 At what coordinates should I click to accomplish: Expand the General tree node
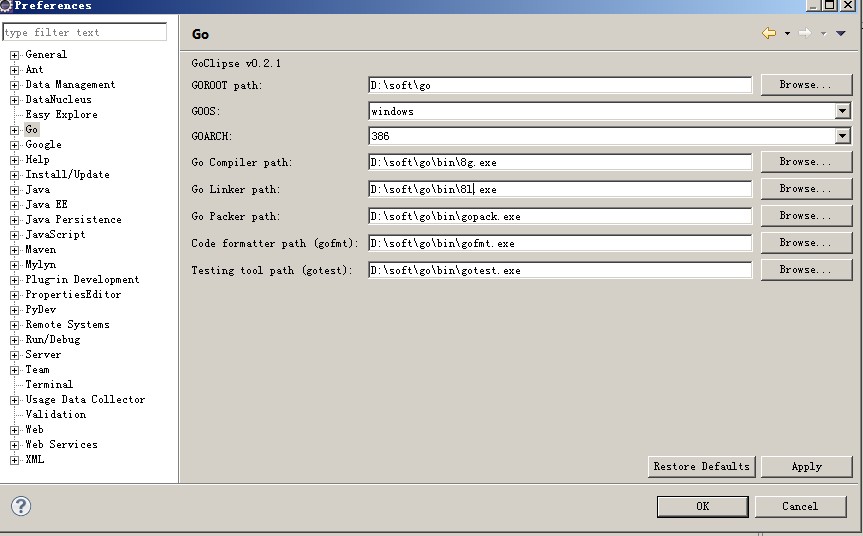pyautogui.click(x=14, y=55)
